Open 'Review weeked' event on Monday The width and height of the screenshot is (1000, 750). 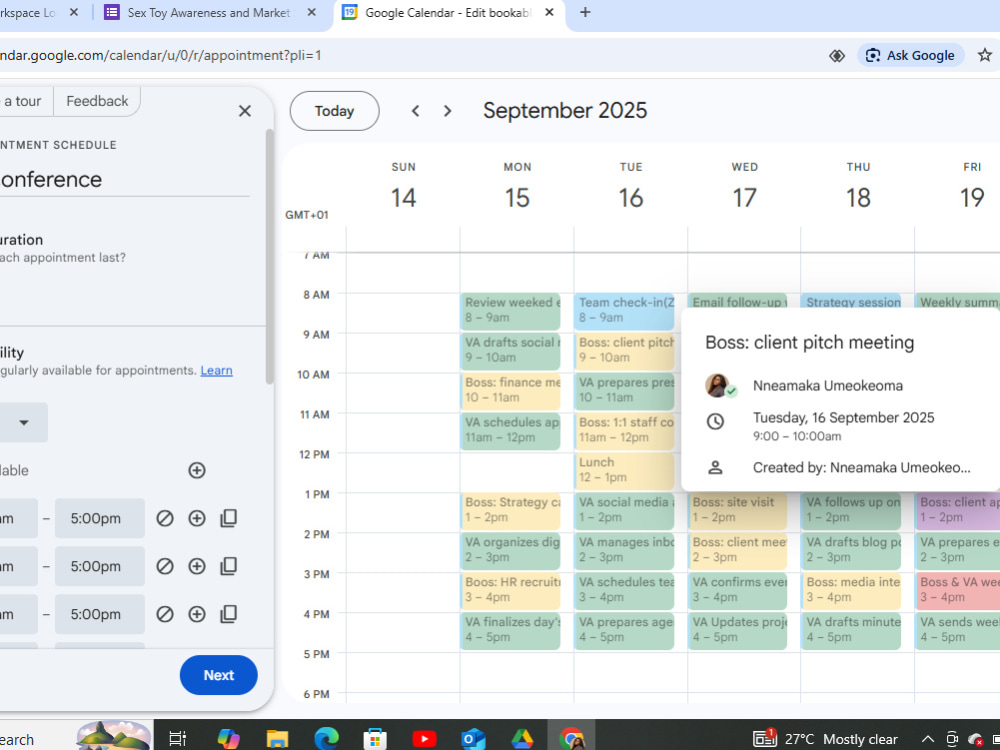click(510, 311)
